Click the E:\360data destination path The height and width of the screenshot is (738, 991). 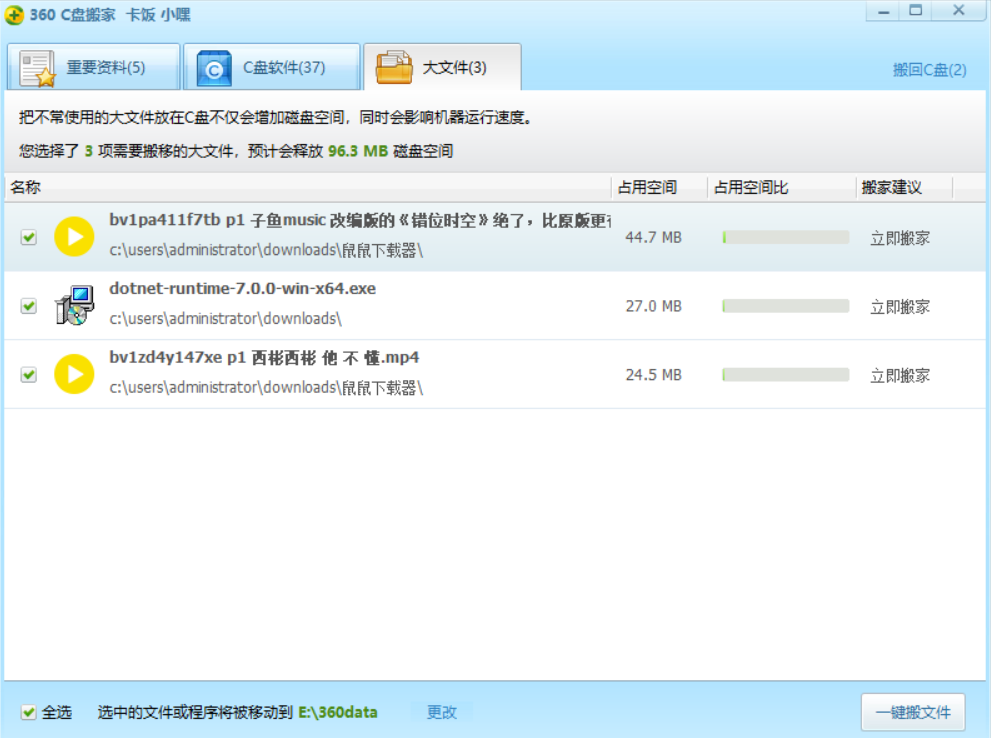pyautogui.click(x=337, y=712)
